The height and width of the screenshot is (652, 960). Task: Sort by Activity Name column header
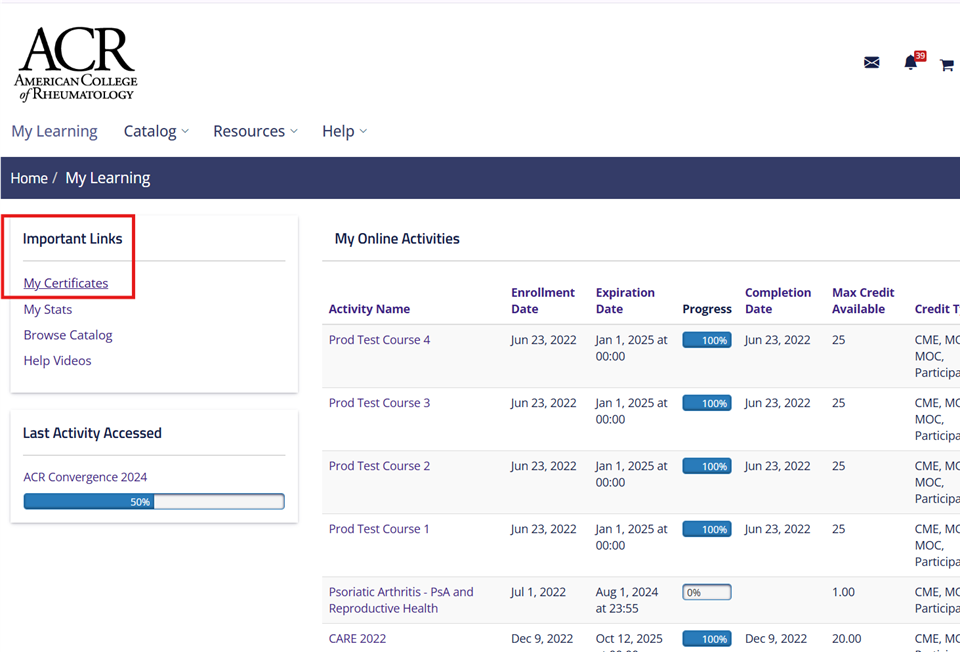tap(369, 309)
